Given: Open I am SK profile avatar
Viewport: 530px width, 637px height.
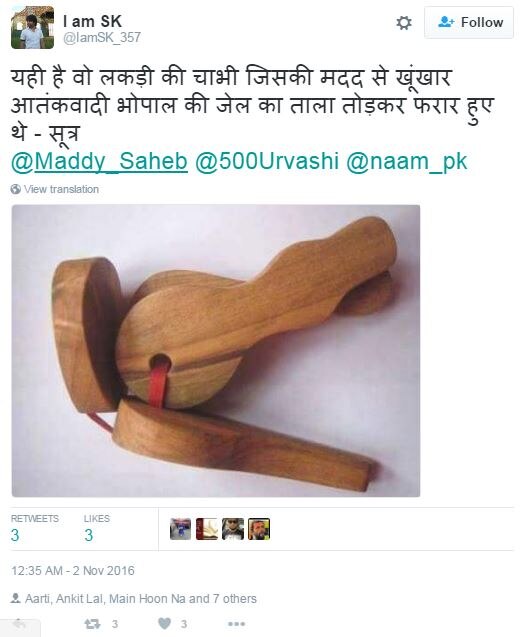Looking at the screenshot, I should (x=32, y=28).
